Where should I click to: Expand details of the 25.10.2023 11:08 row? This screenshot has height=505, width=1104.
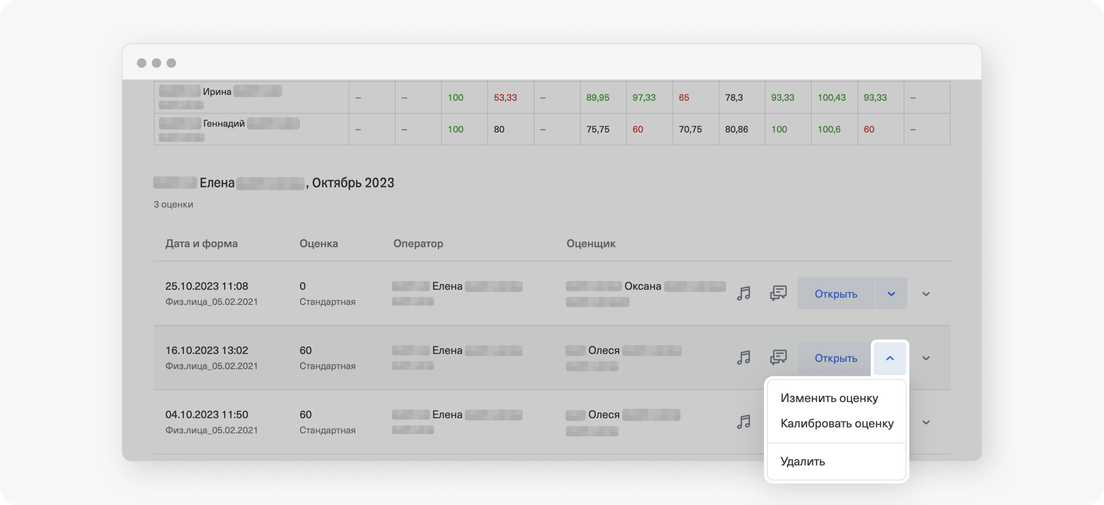pyautogui.click(x=926, y=294)
